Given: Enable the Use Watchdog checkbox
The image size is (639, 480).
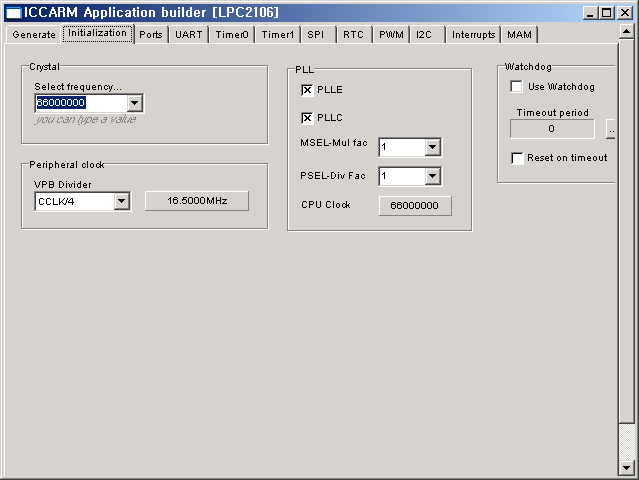Looking at the screenshot, I should tap(516, 86).
